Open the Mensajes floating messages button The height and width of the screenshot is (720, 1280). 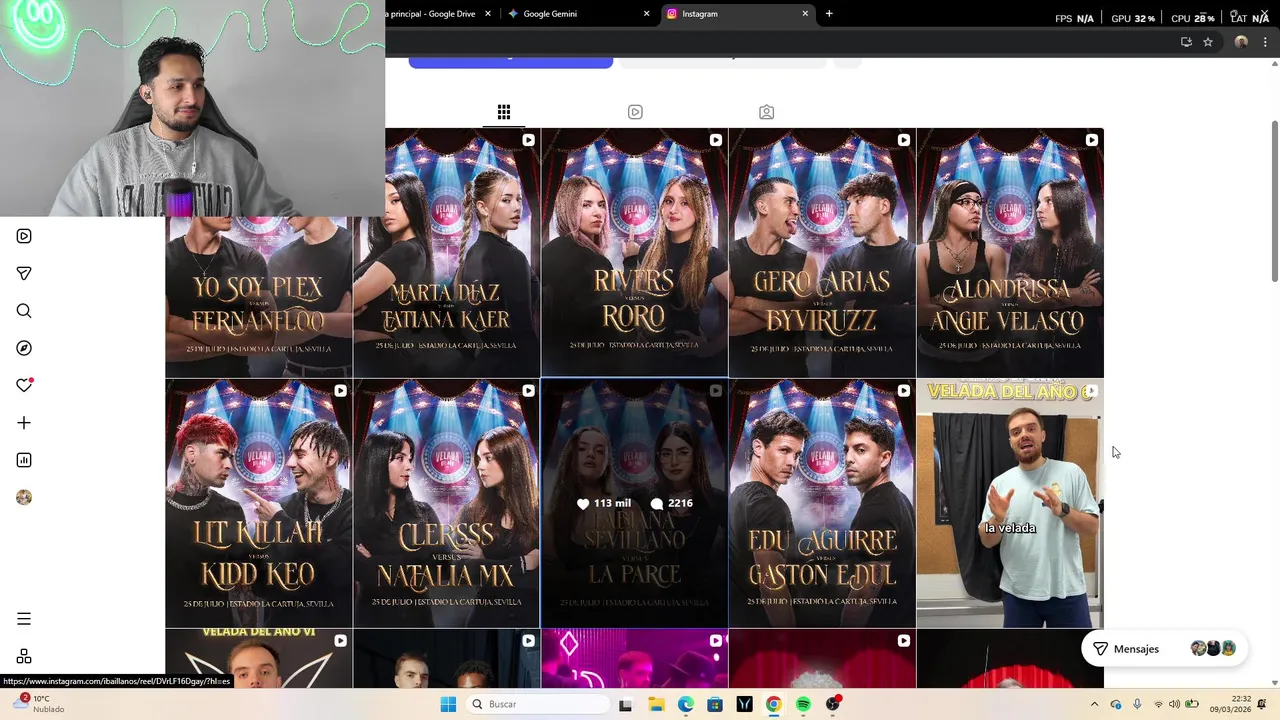1165,649
